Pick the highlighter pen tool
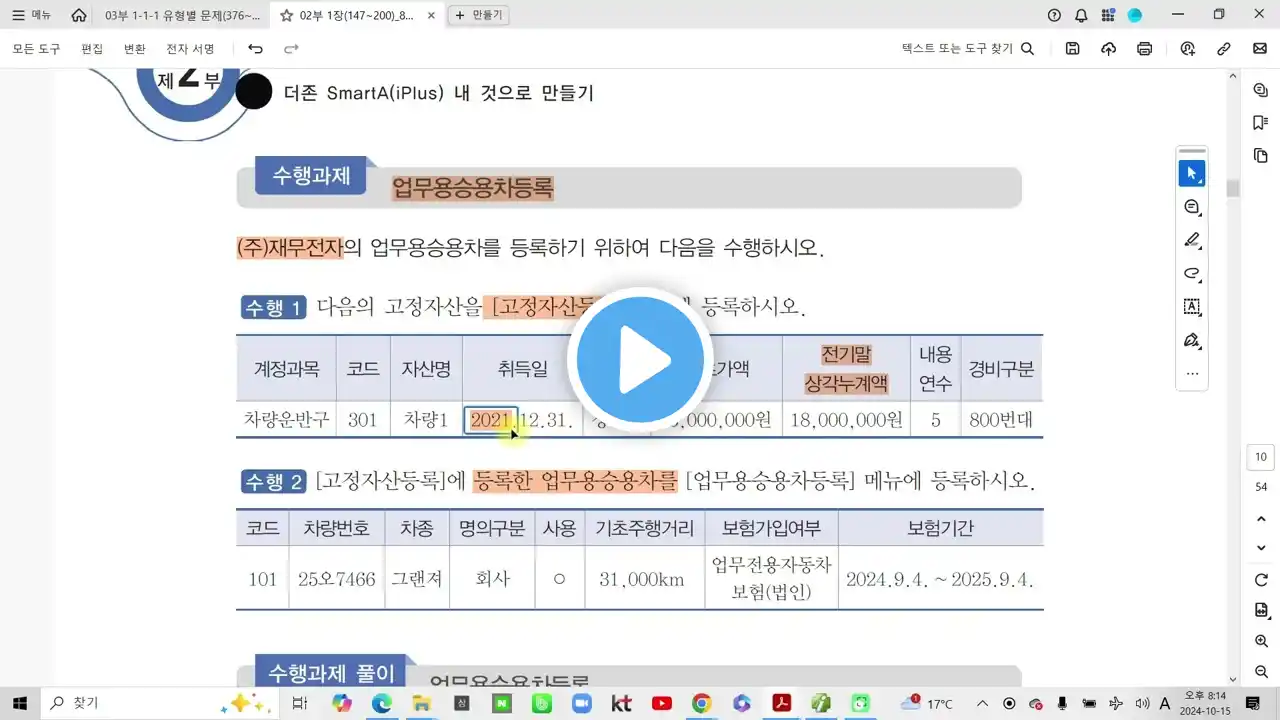This screenshot has height=720, width=1280. tap(1191, 240)
